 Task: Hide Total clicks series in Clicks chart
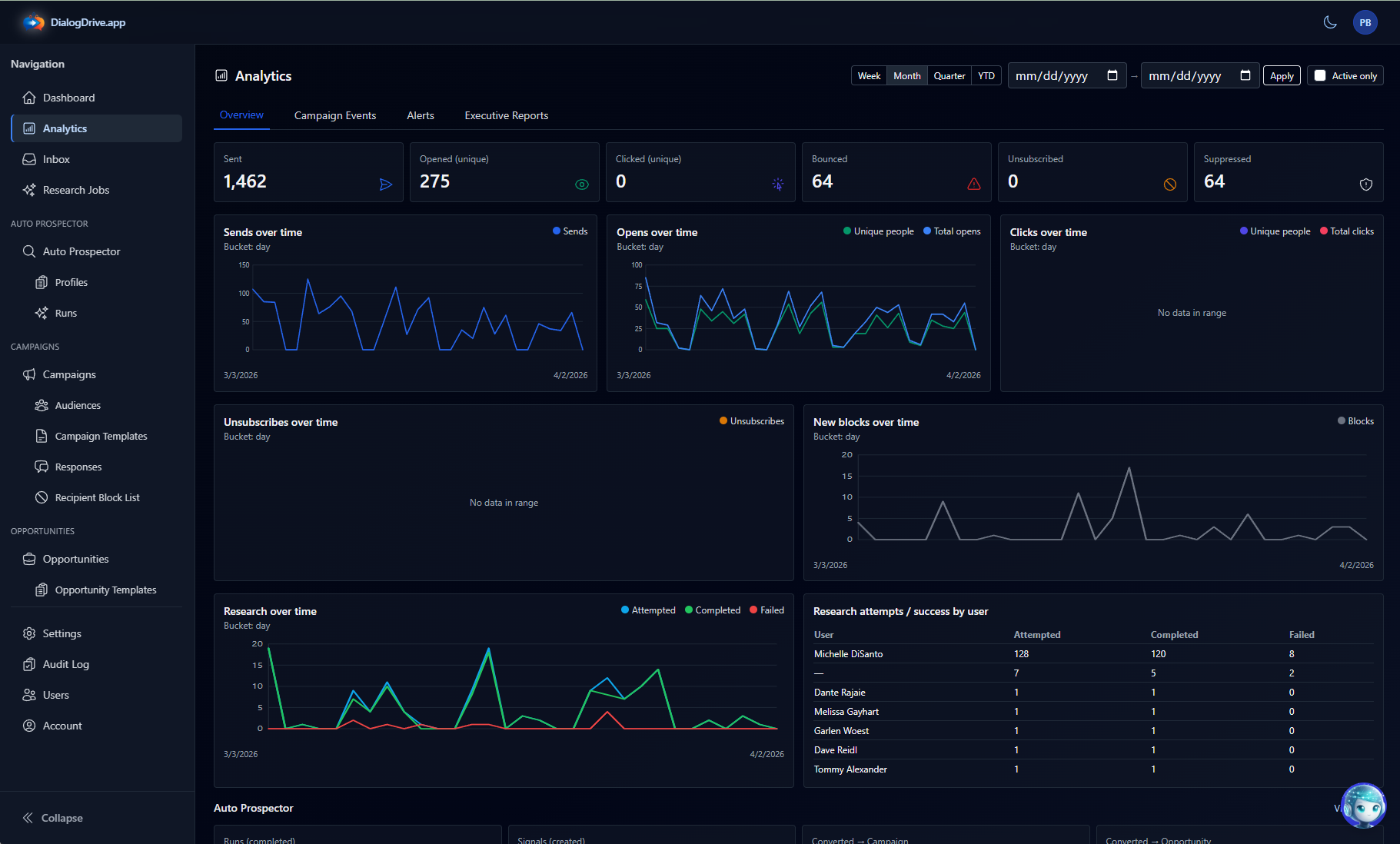coord(1347,231)
